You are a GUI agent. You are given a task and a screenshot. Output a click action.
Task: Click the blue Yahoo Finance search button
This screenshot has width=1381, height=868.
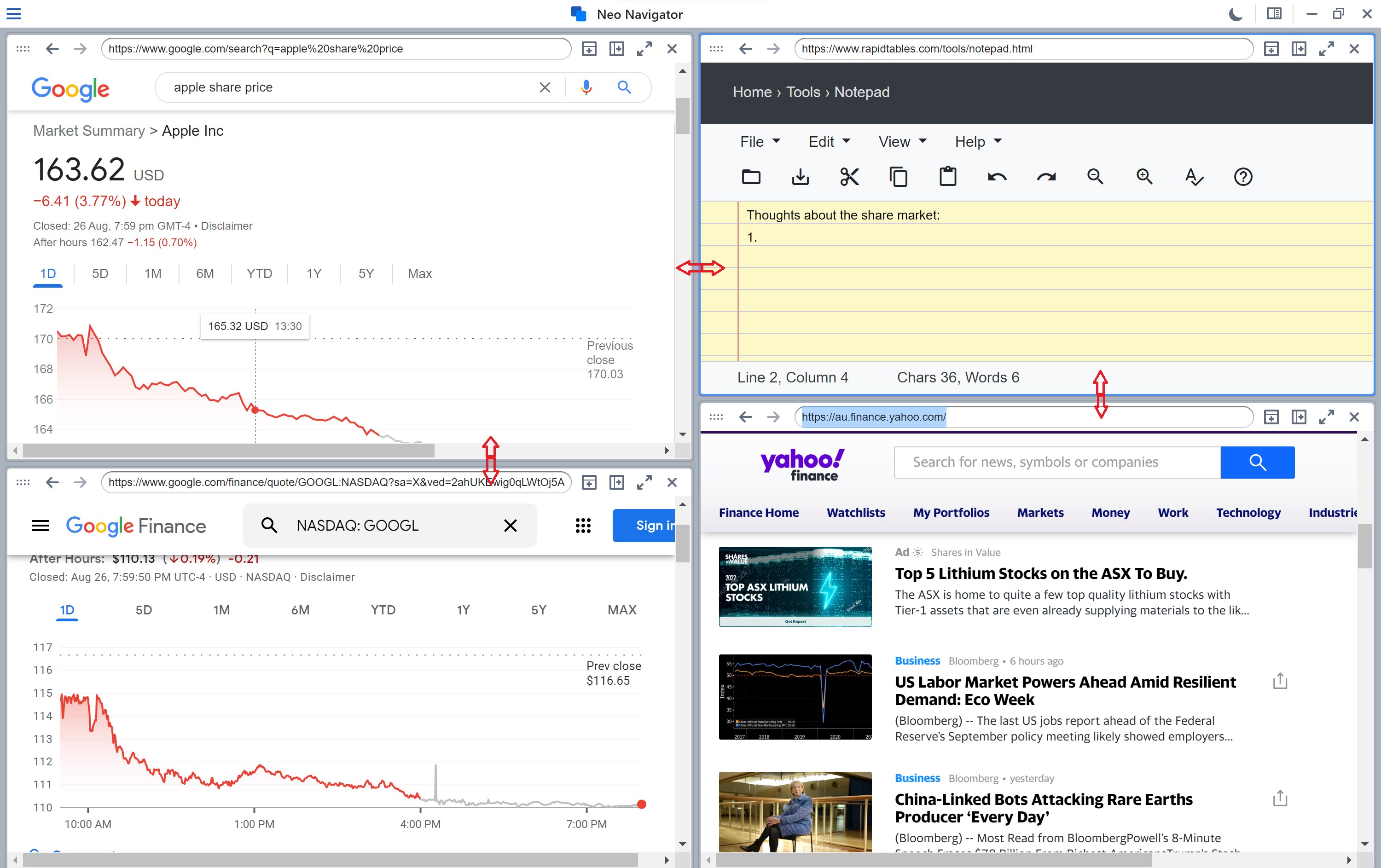pos(1257,462)
